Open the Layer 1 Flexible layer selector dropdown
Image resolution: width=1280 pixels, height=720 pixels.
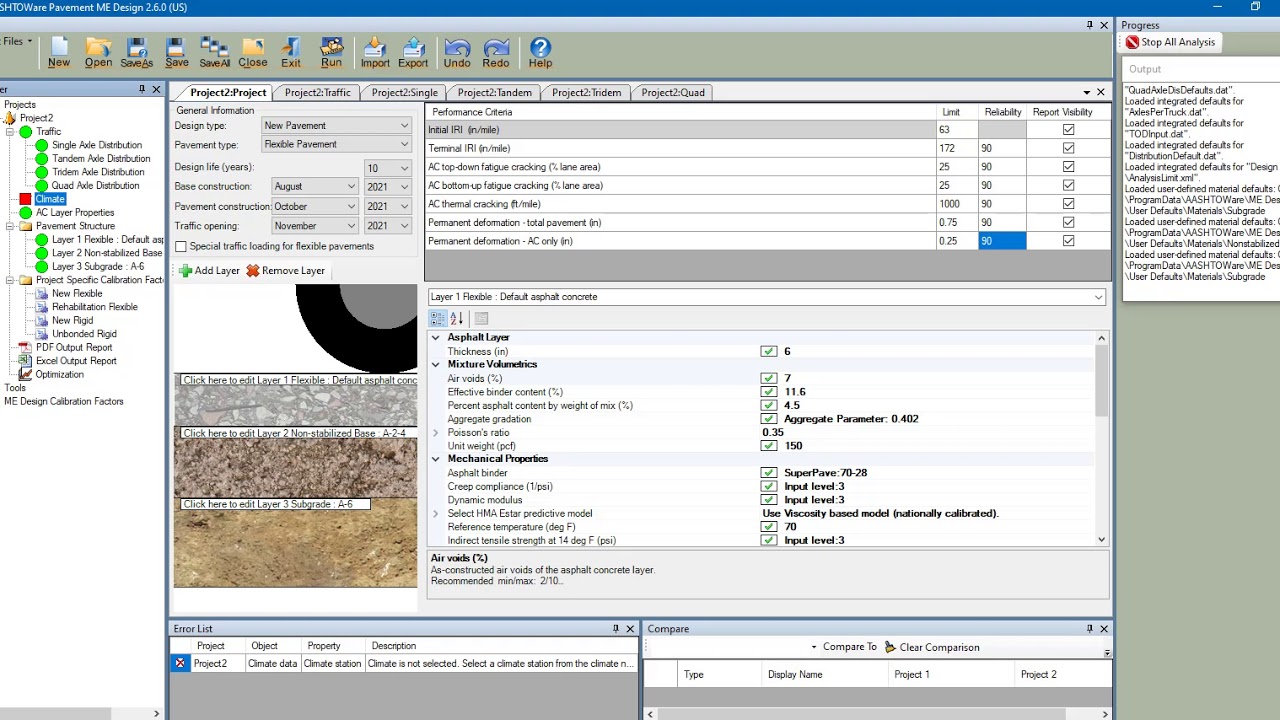click(x=1098, y=297)
